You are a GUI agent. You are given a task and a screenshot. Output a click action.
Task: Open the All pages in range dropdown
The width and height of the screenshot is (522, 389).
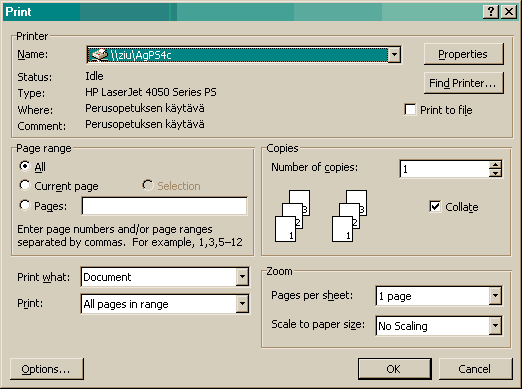pos(242,304)
